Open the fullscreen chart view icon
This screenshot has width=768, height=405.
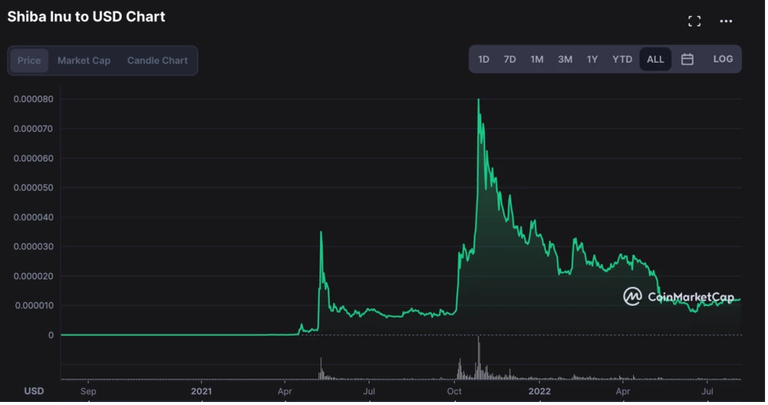(694, 21)
